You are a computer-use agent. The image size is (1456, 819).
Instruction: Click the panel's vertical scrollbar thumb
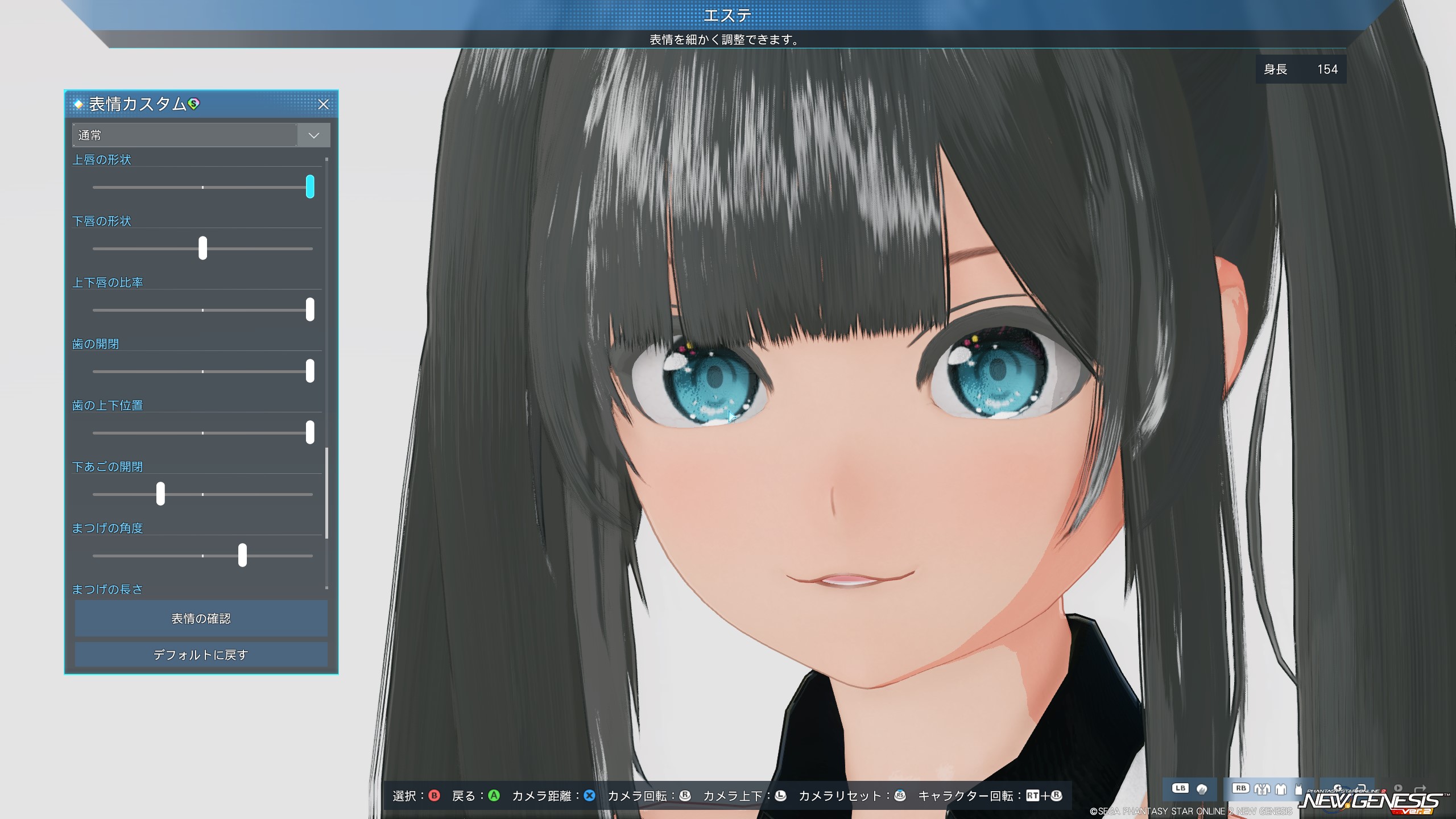click(x=326, y=493)
